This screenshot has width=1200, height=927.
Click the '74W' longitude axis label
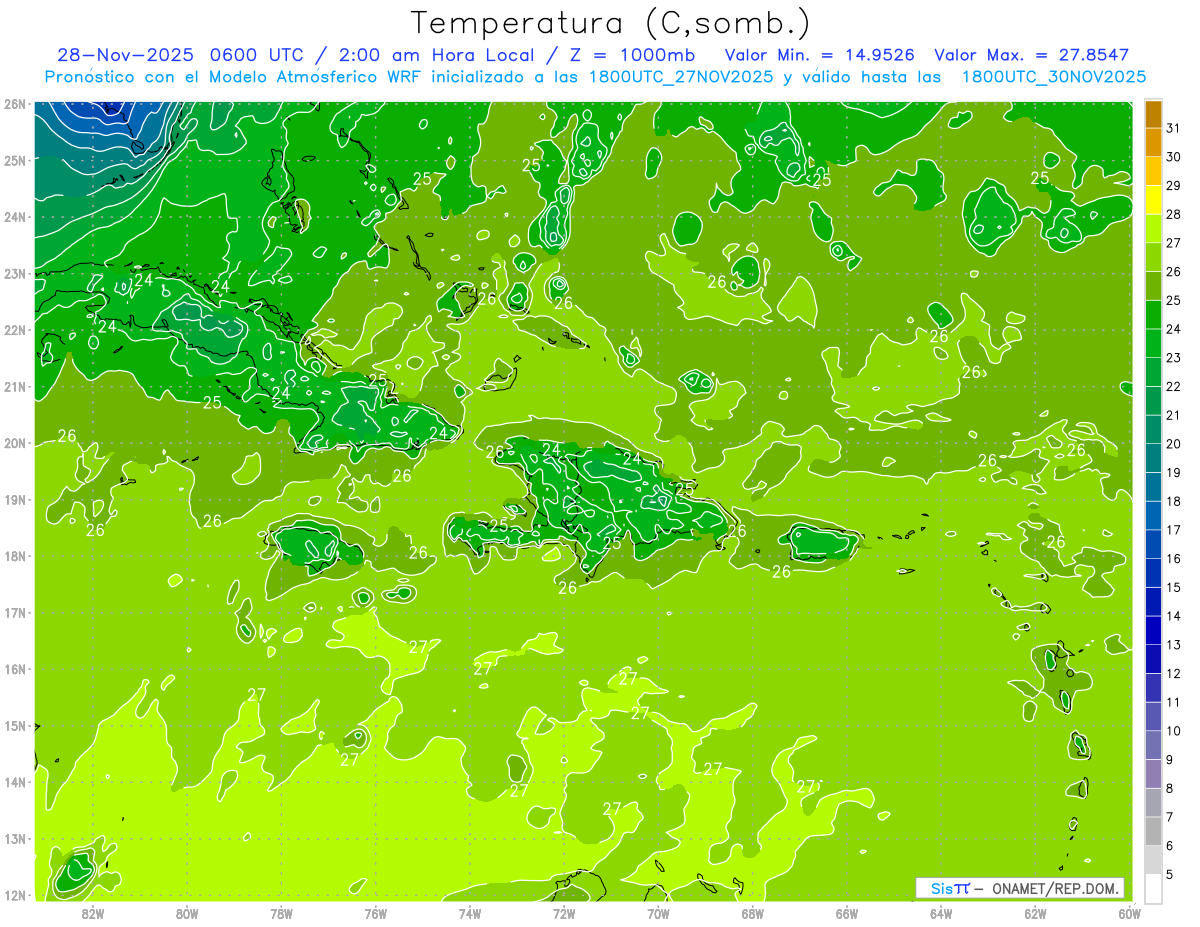470,913
